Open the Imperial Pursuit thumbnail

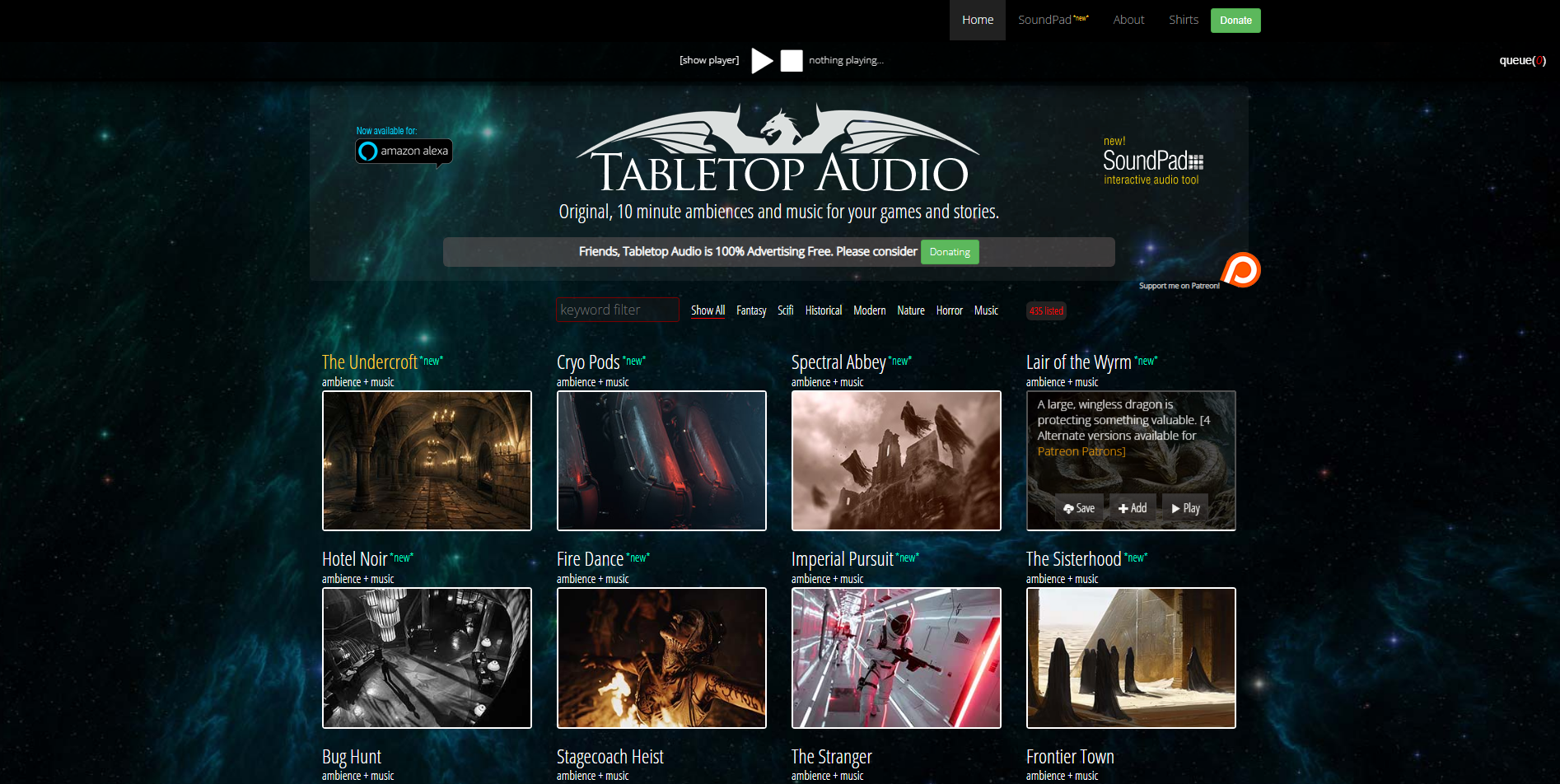[896, 657]
